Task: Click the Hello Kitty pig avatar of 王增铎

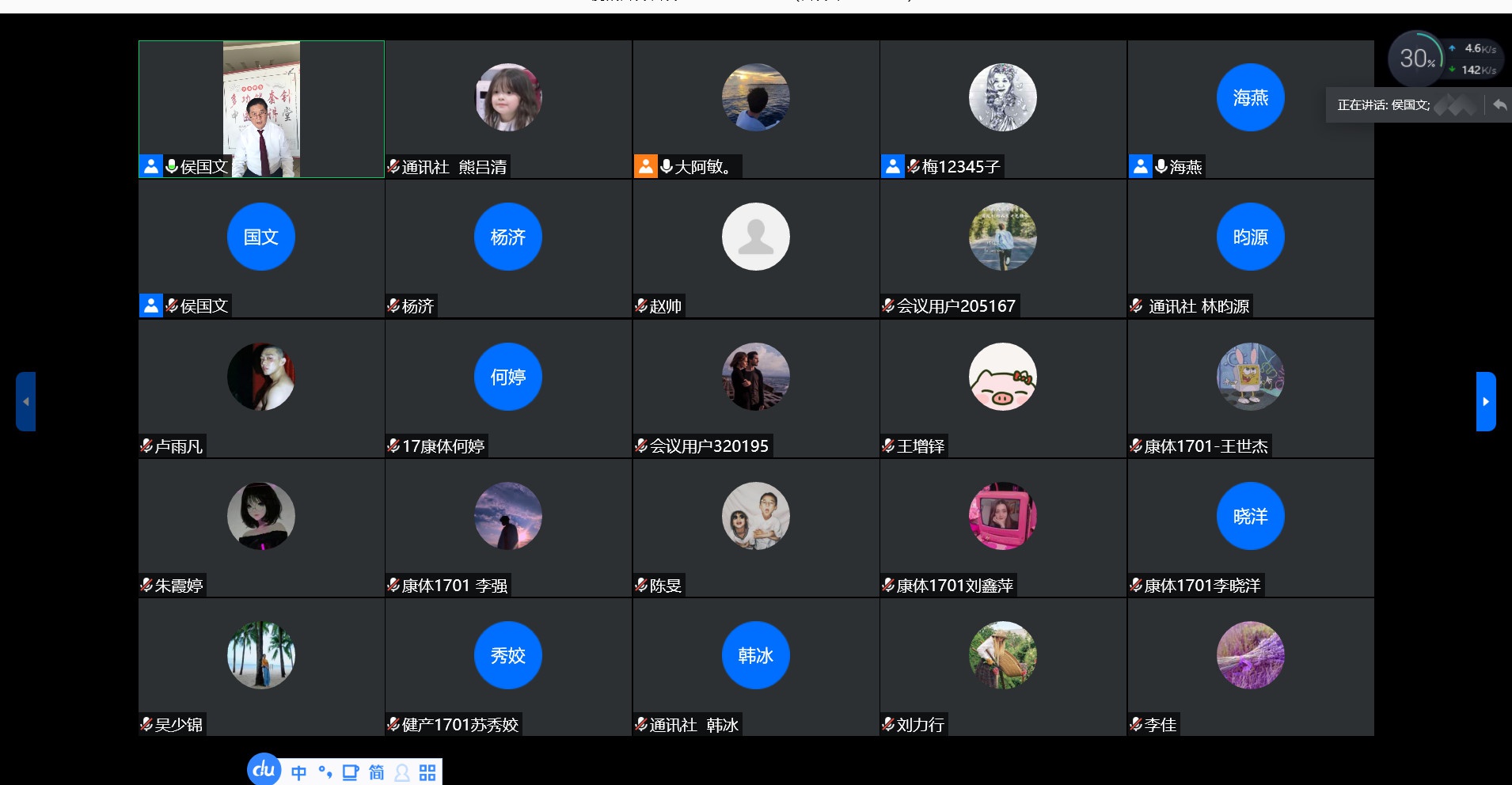Action: click(1002, 377)
